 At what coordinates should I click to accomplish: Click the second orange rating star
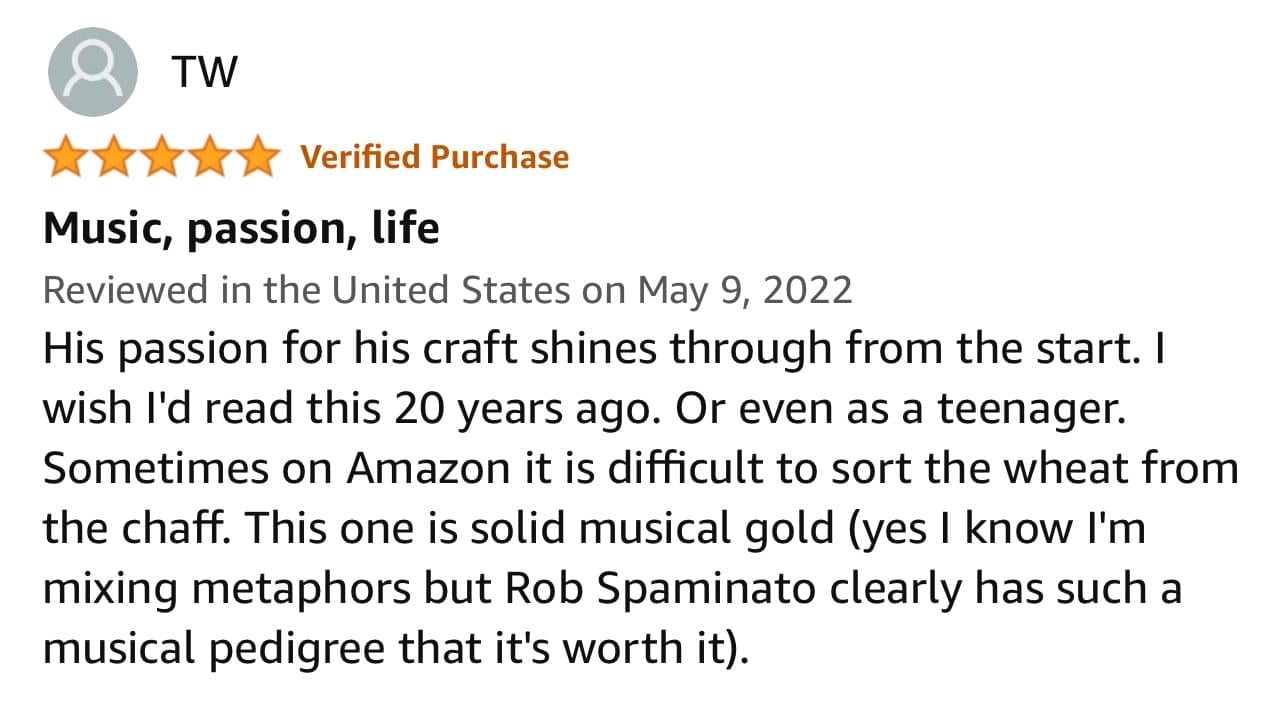[x=114, y=157]
